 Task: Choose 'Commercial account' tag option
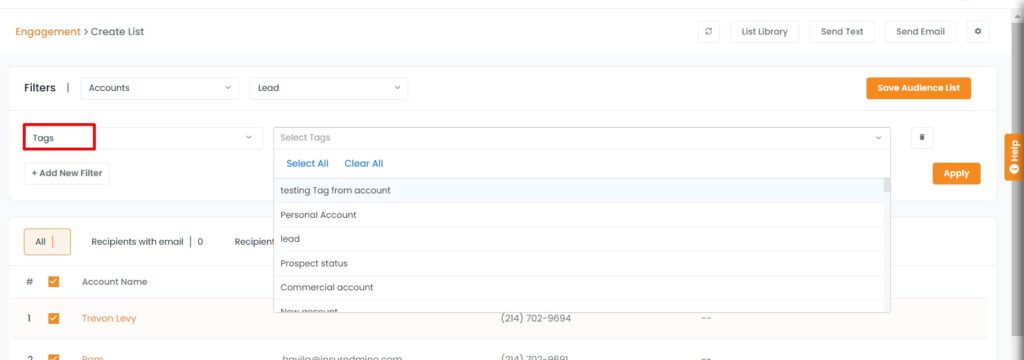pos(579,287)
